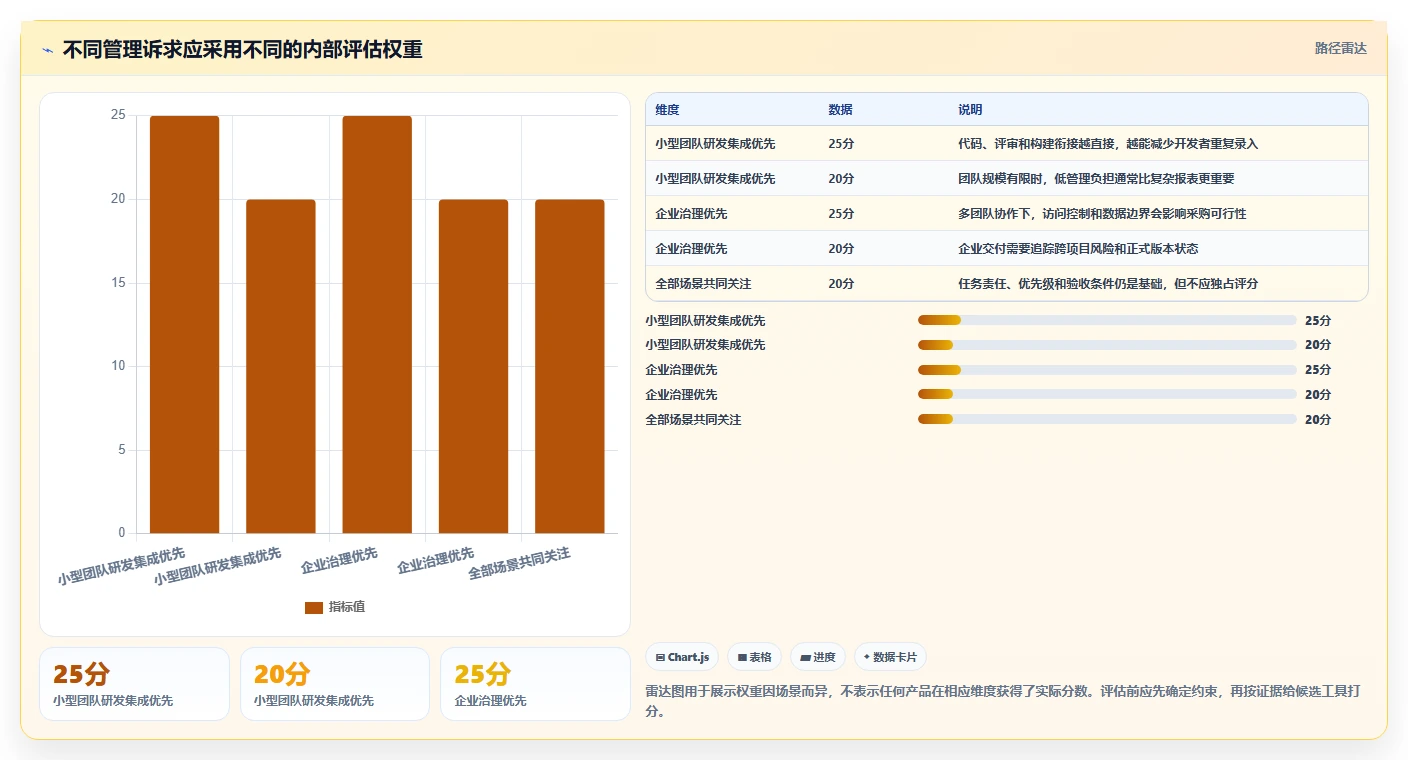This screenshot has height=760, width=1408.
Task: Select the card title 不同管理诉求应采用不同的内部评估权重
Action: tap(242, 49)
